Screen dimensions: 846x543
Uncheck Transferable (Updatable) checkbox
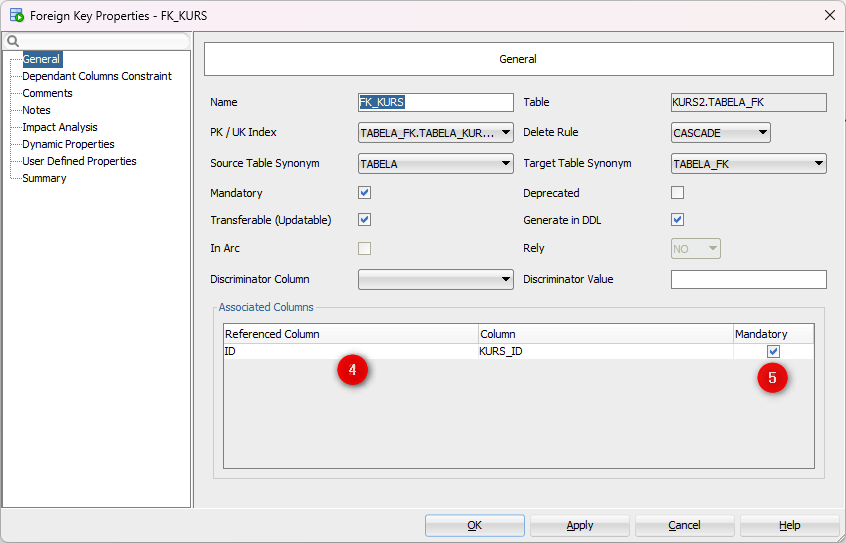coord(364,220)
